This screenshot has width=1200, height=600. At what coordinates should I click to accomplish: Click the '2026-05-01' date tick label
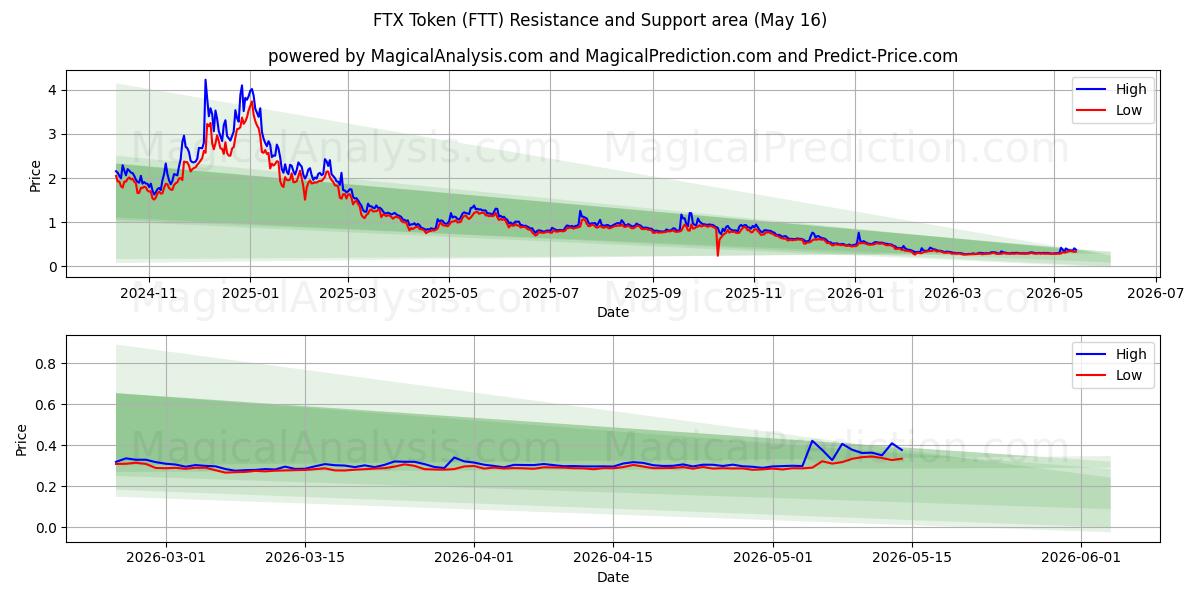[x=773, y=558]
